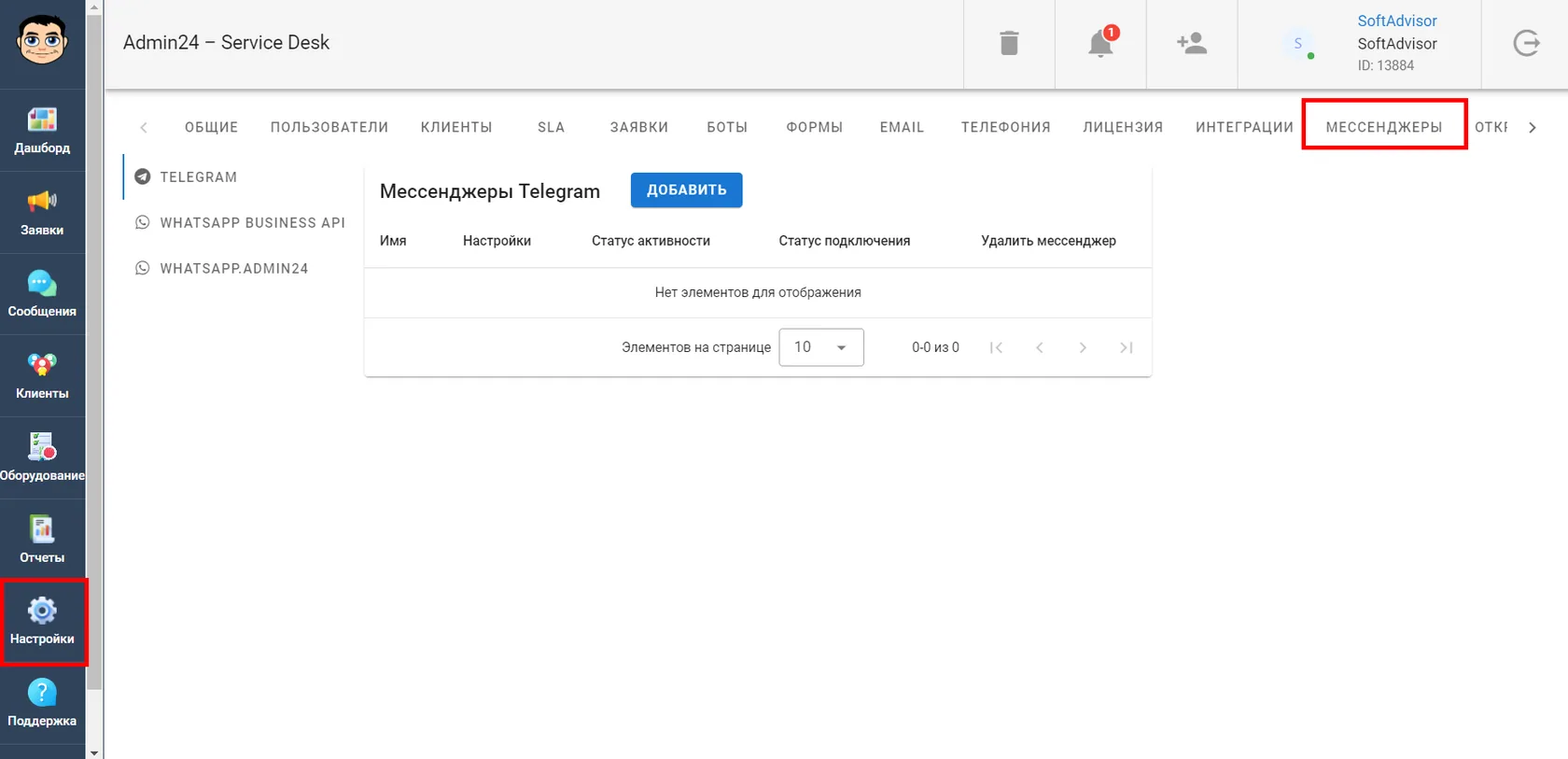Click the Удалить мессенджер column header

tap(1048, 241)
